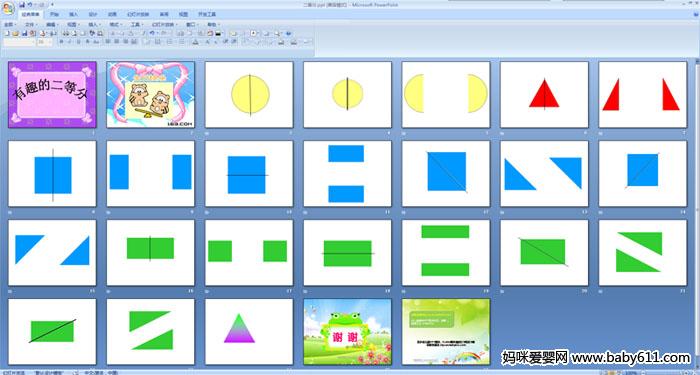Switch to the 插入 ribbon tab
This screenshot has width=700, height=375.
coord(74,14)
